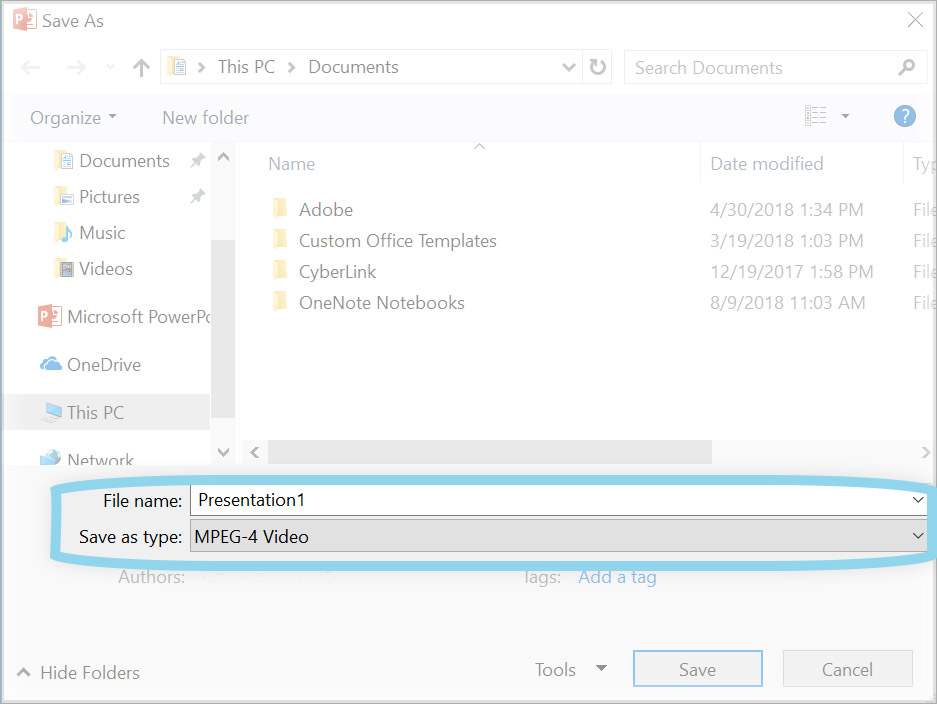Image resolution: width=937 pixels, height=704 pixels.
Task: Click the blue Help question mark icon
Action: click(x=904, y=117)
